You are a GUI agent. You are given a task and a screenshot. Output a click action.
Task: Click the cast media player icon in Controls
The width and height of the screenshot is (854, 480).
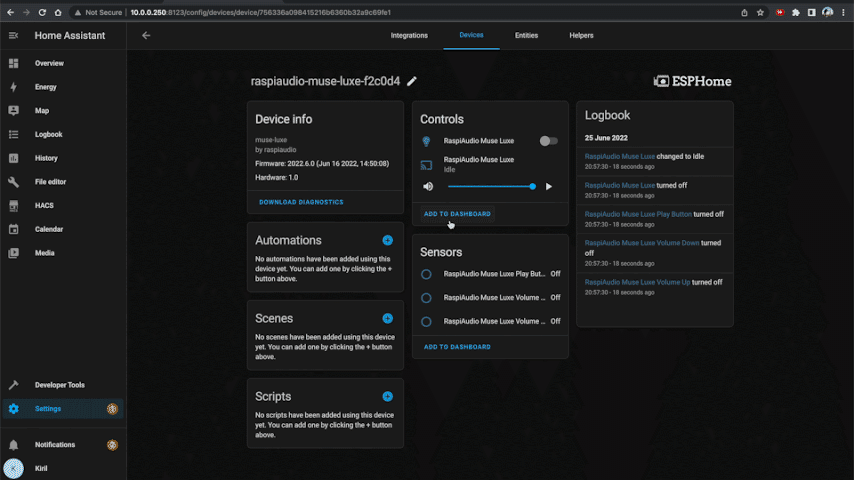click(x=426, y=165)
